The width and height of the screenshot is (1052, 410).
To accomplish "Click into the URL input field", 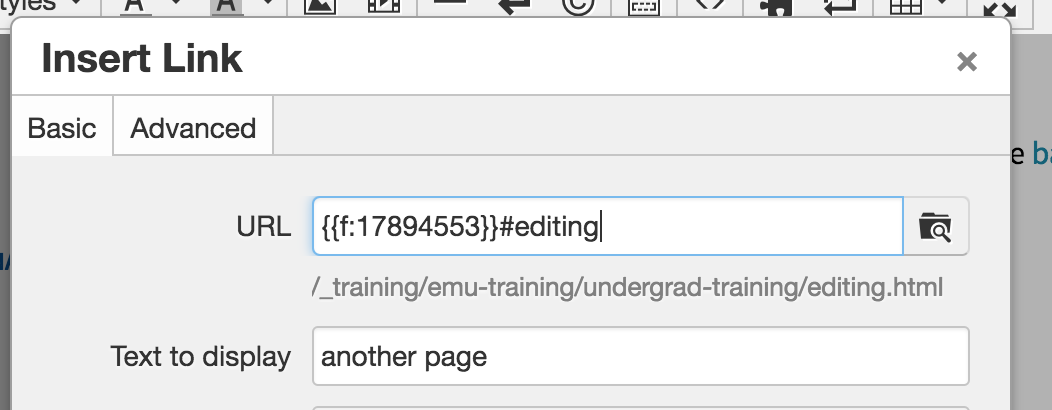I will point(607,227).
